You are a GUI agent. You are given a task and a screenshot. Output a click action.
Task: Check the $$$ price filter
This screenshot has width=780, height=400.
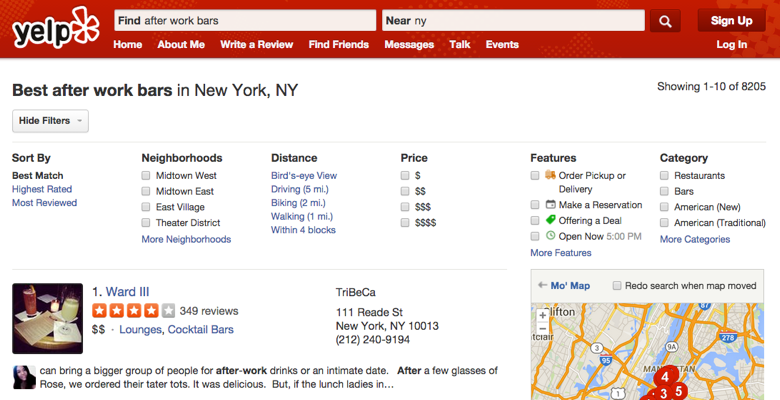(405, 207)
